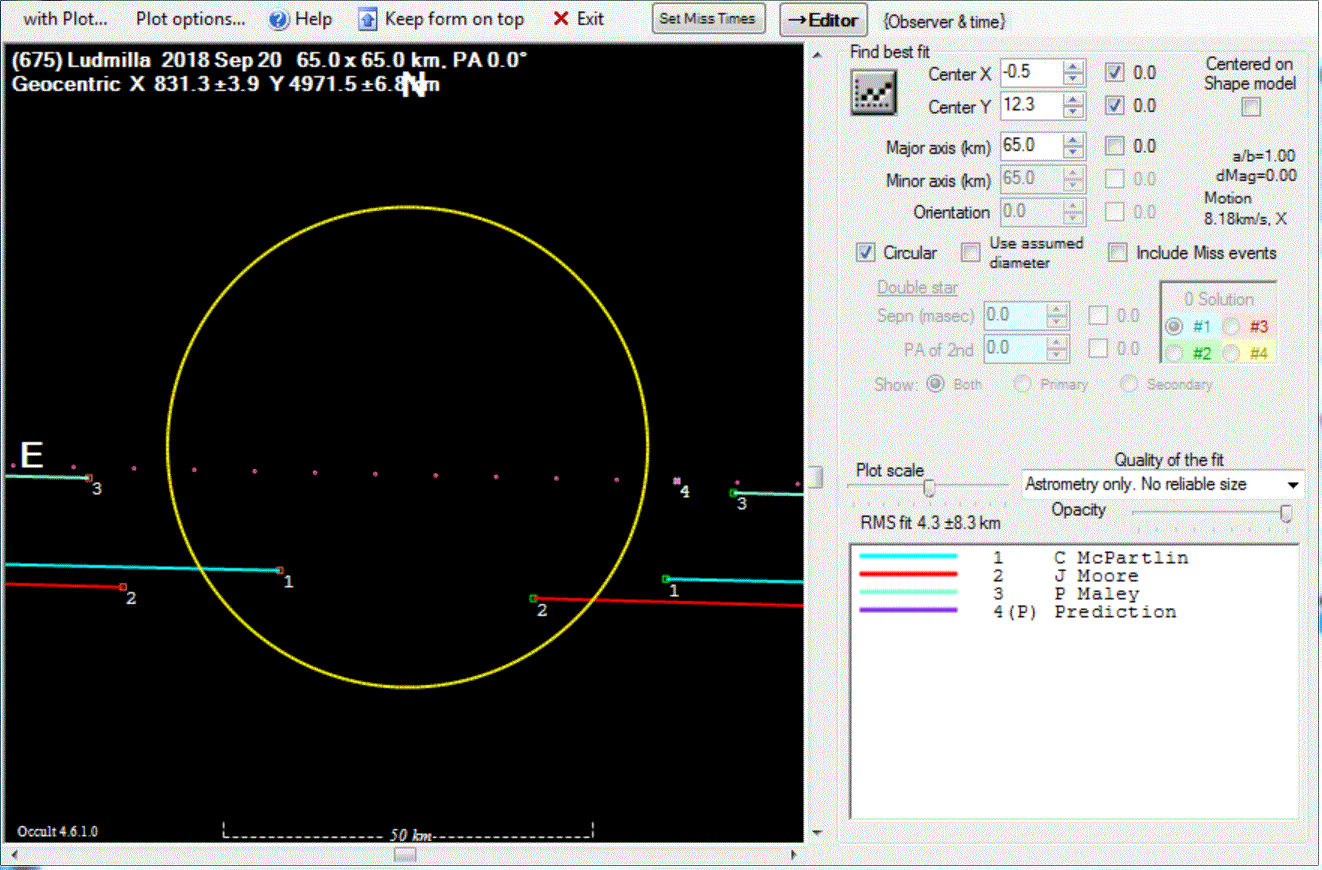Screen dimensions: 1322x870
Task: Decrease Center Y with down spinner arrow
Action: pos(1073,111)
